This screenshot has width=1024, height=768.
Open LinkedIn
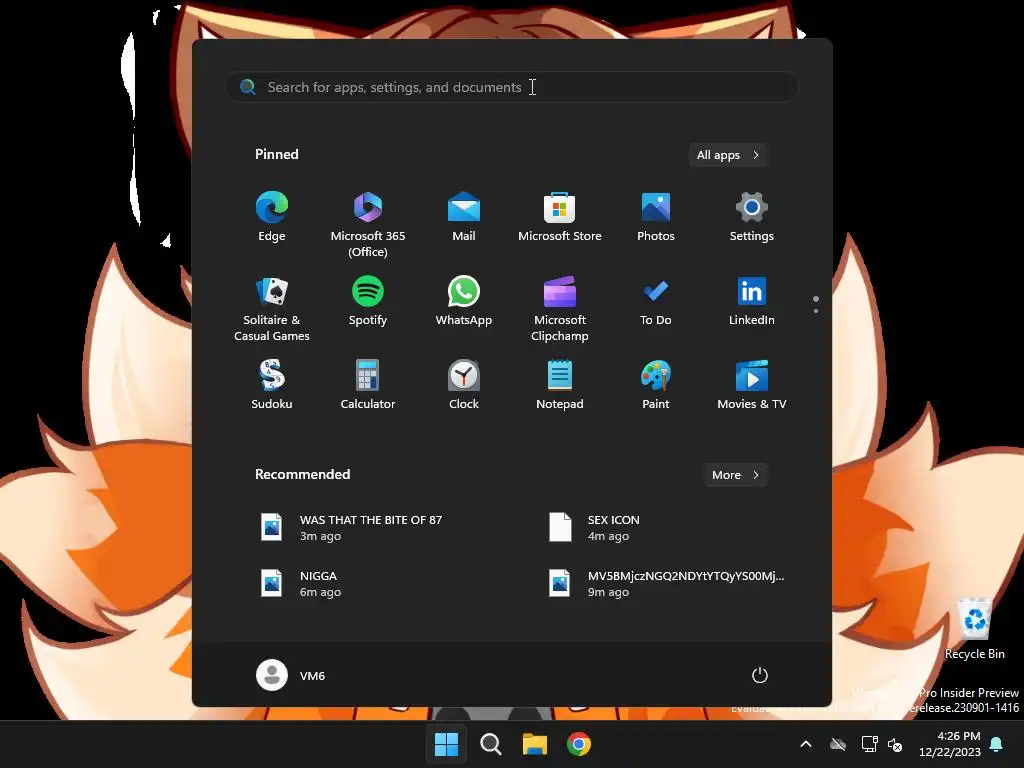(x=752, y=301)
